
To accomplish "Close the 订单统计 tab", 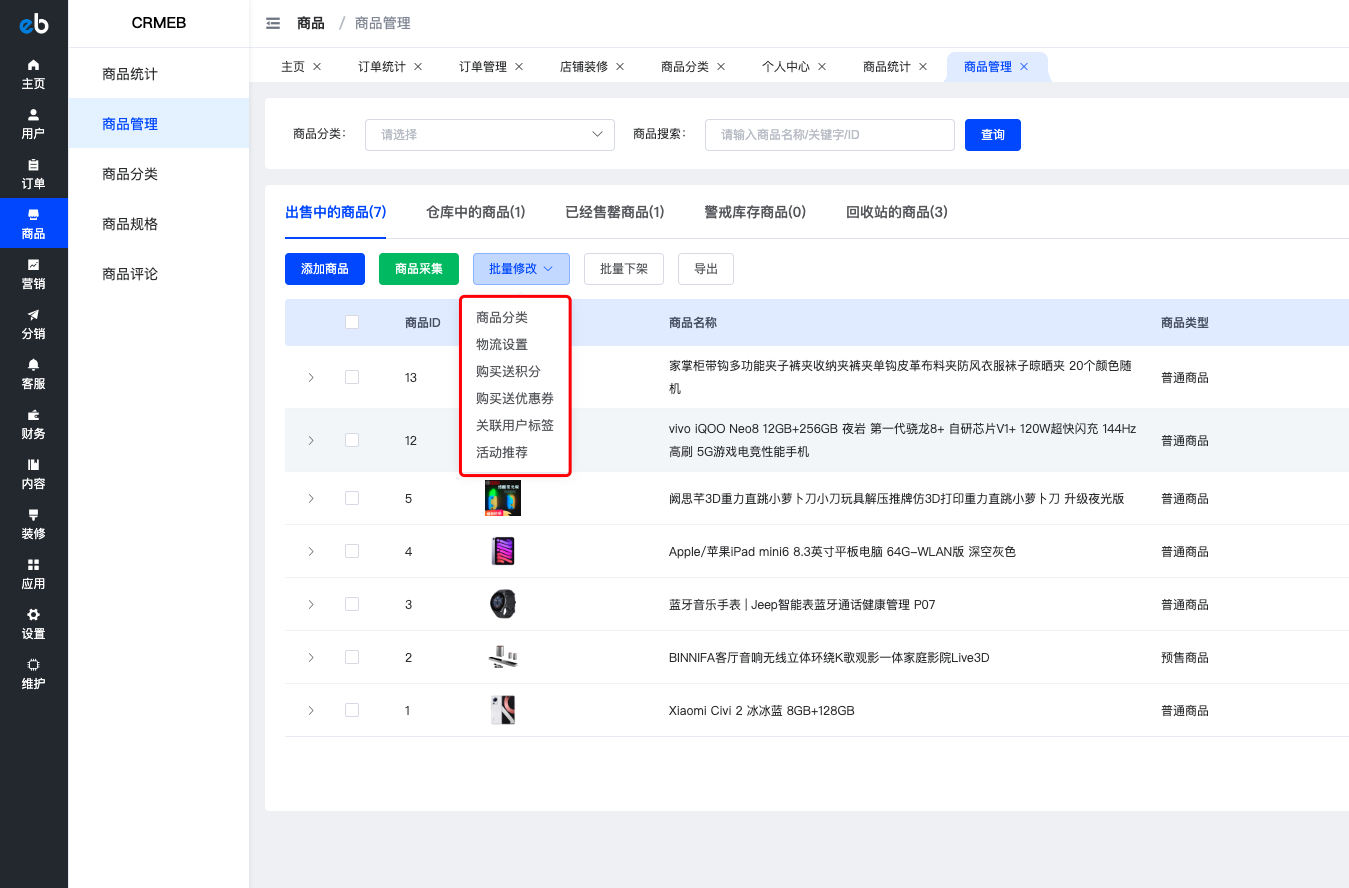I will 418,67.
